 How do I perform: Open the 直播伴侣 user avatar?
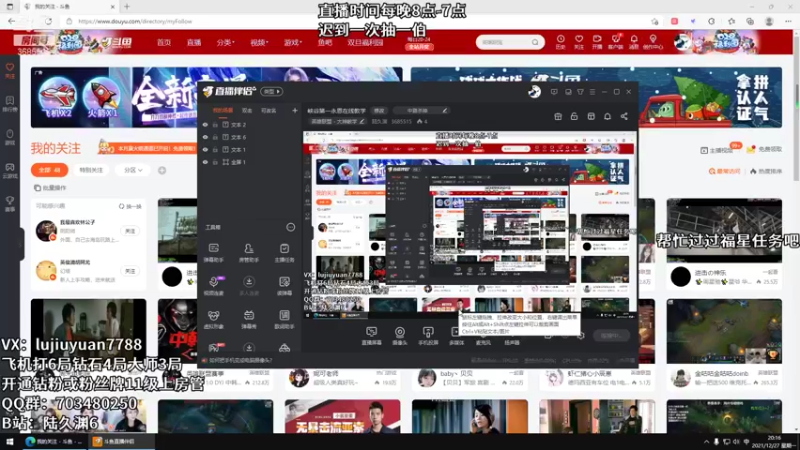click(x=534, y=91)
